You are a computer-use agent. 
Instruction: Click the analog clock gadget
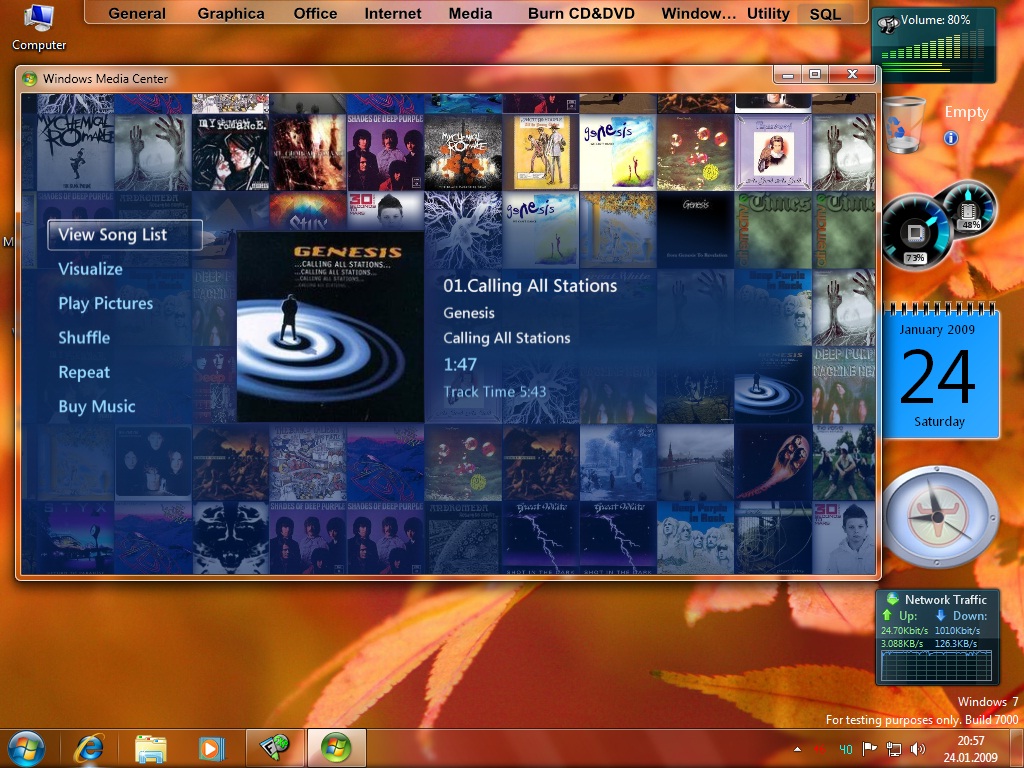tap(938, 517)
